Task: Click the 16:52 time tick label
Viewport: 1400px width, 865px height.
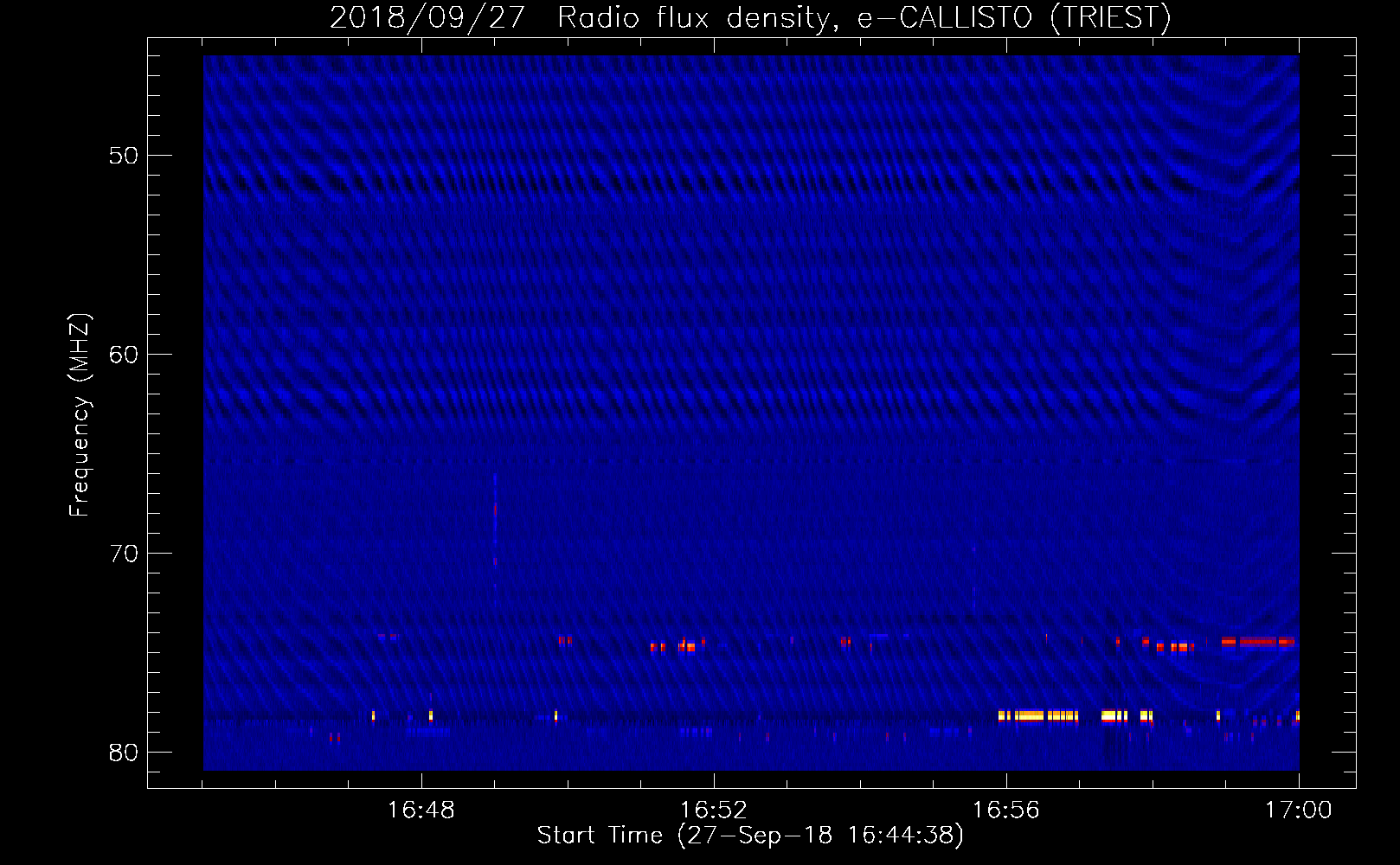Action: [x=714, y=811]
